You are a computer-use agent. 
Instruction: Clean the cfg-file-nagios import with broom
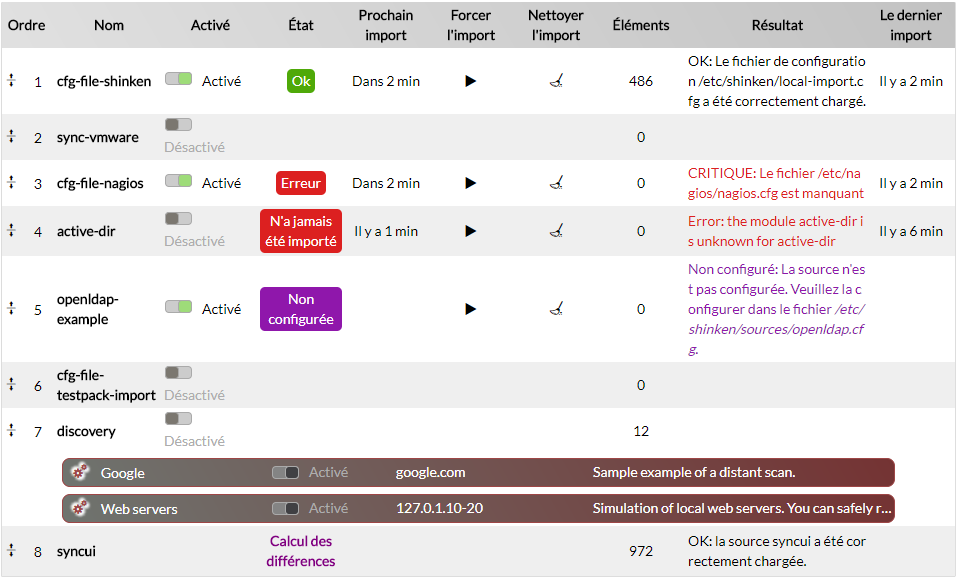pos(556,183)
